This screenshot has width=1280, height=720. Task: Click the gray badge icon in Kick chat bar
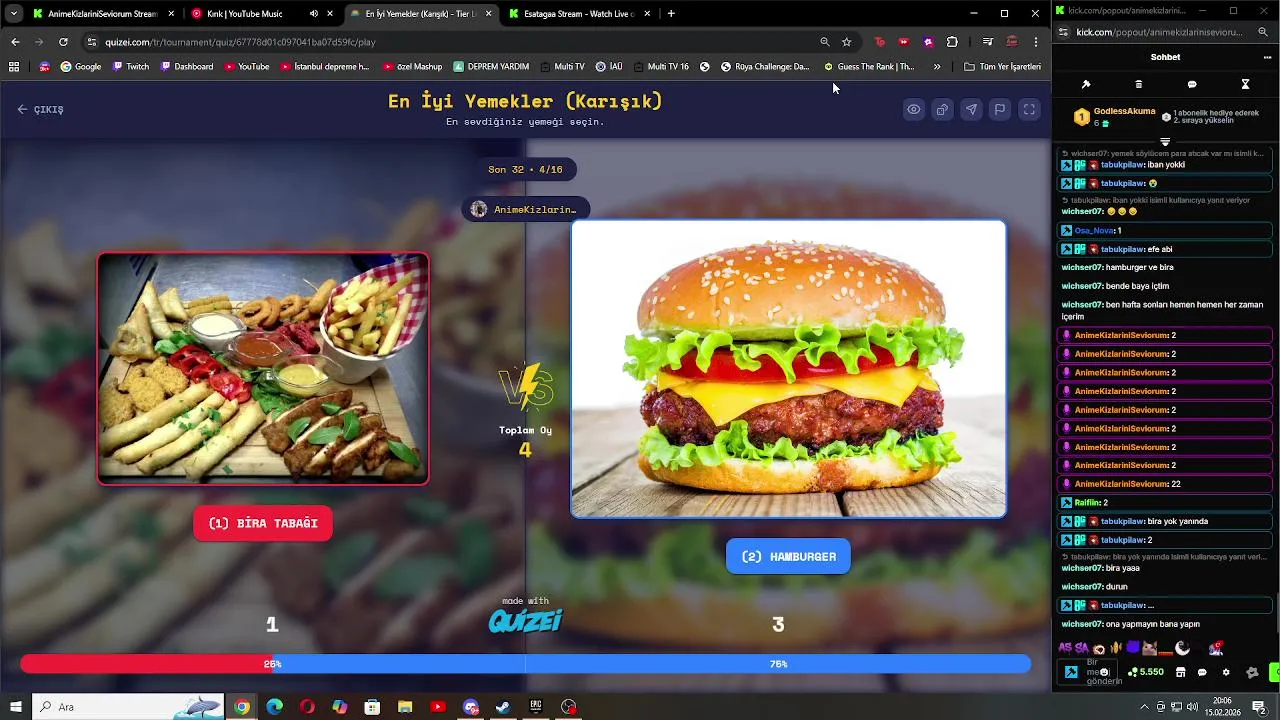pyautogui.click(x=1251, y=672)
